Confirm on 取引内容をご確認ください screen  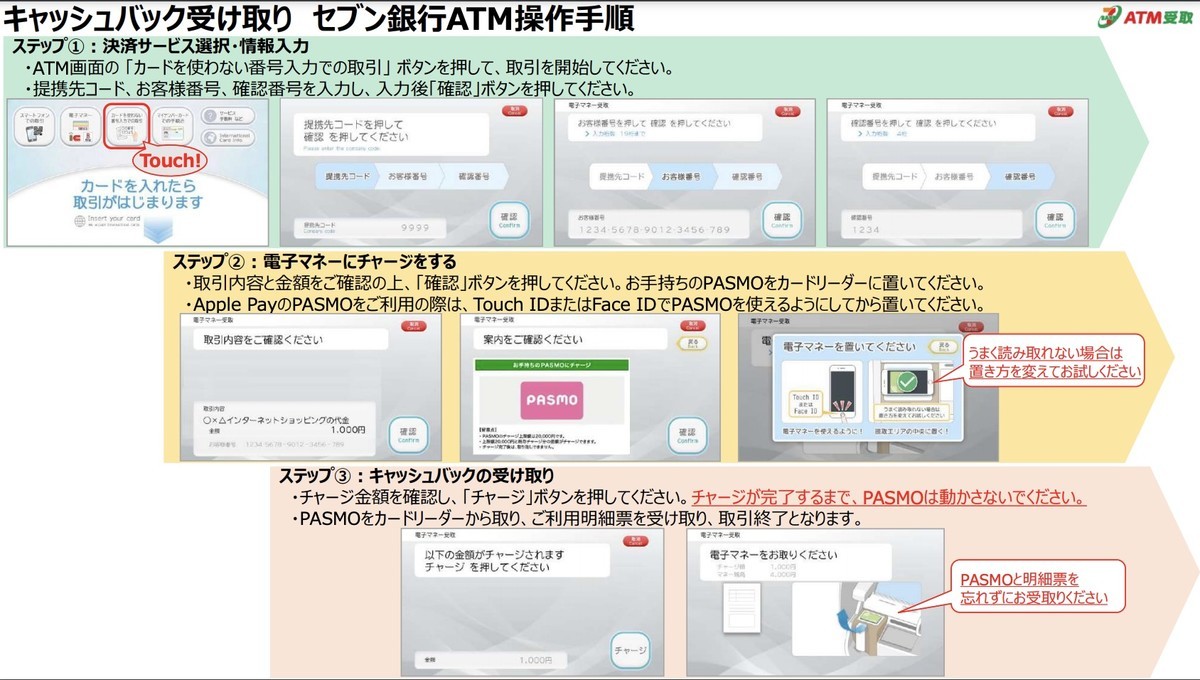click(407, 436)
